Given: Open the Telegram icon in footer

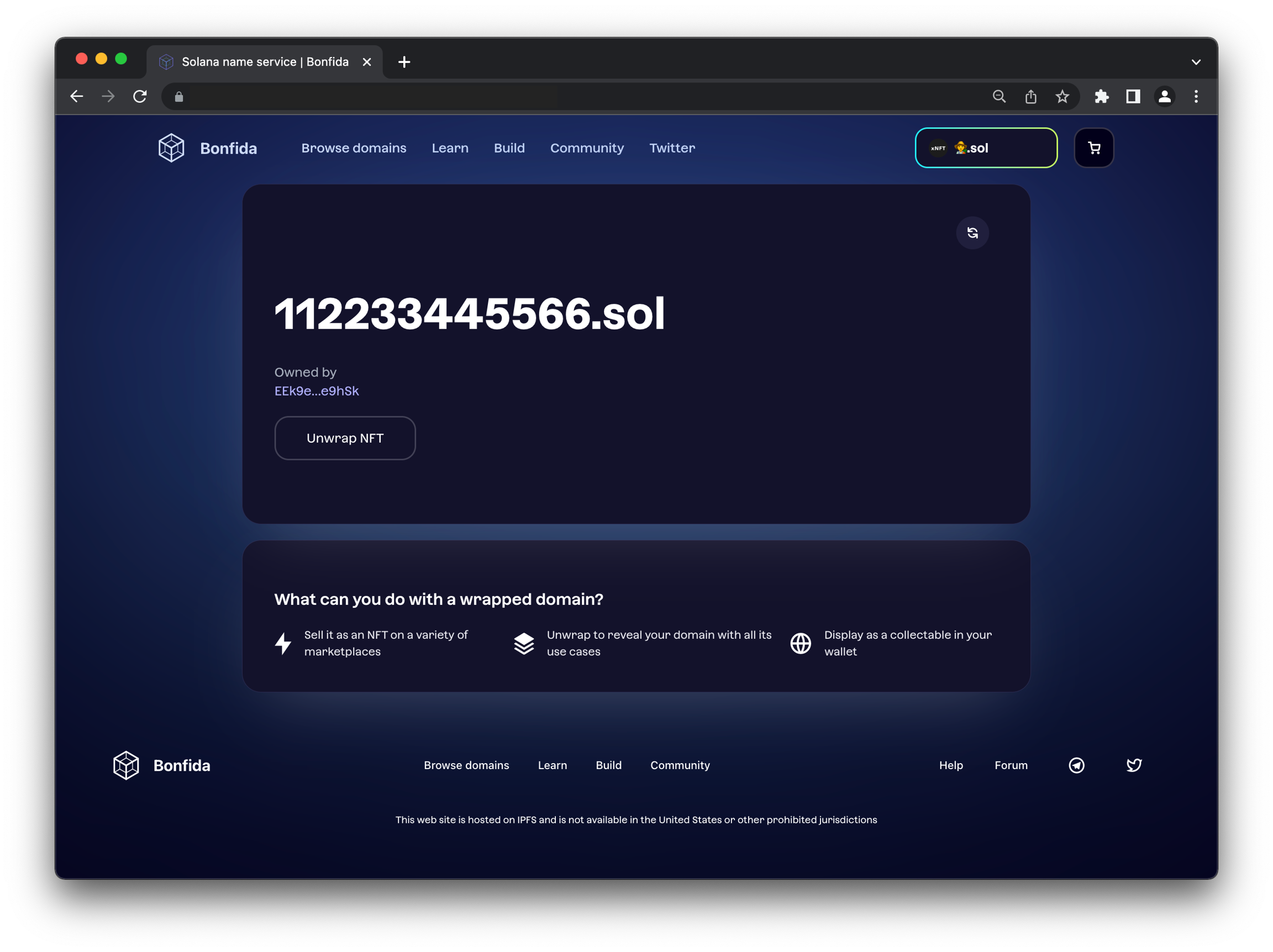Looking at the screenshot, I should (x=1076, y=765).
